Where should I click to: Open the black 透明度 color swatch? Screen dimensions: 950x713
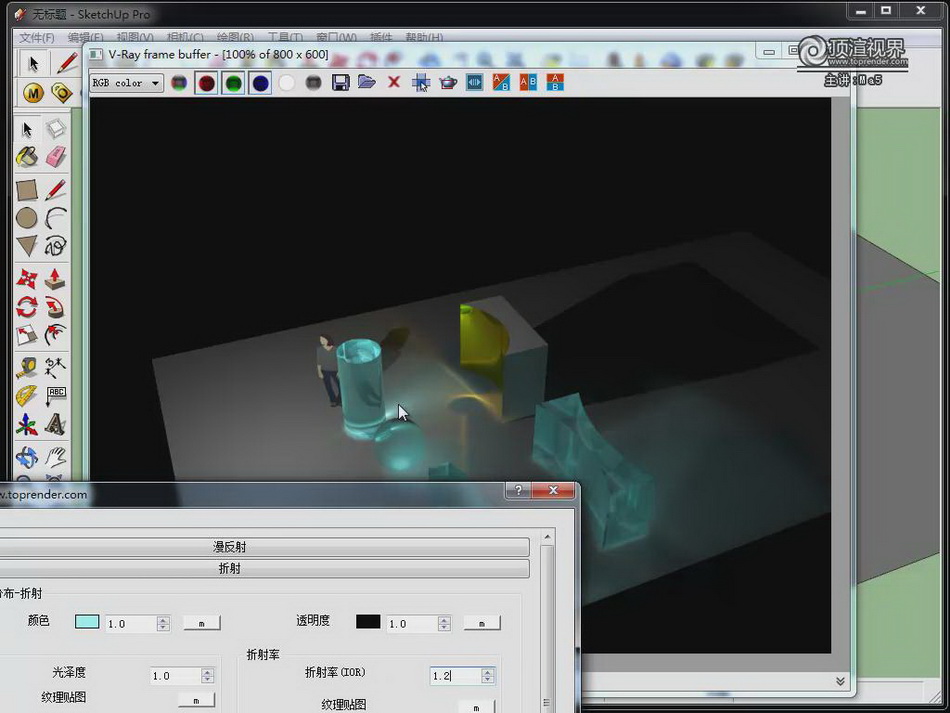(x=368, y=622)
